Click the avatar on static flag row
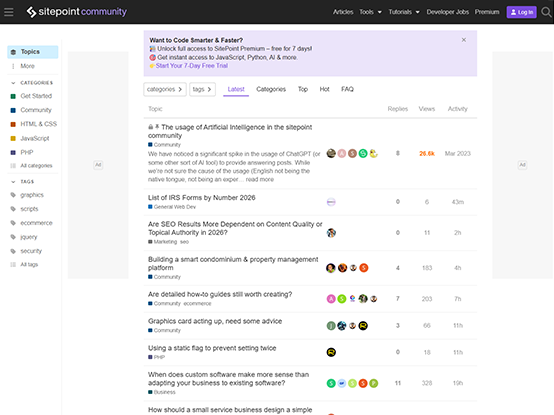Image resolution: width=554 pixels, height=415 pixels. (x=331, y=352)
